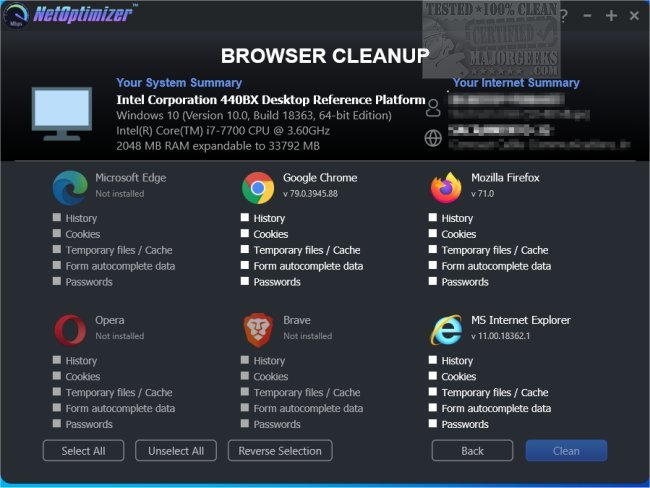Click Cookies checkbox under Microsoft Edge
Image resolution: width=650 pixels, height=488 pixels.
tap(57, 233)
